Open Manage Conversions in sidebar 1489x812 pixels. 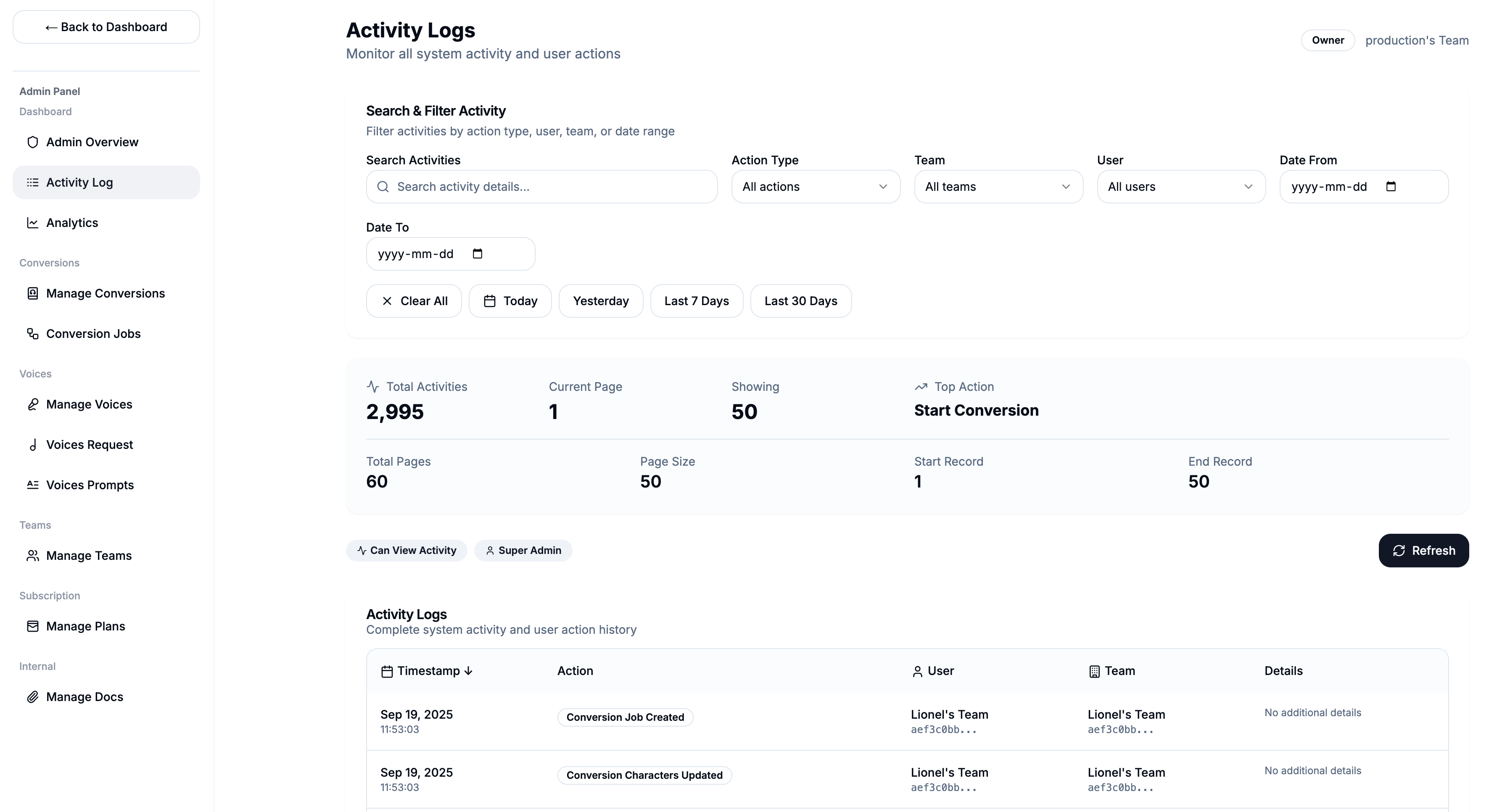pos(105,294)
